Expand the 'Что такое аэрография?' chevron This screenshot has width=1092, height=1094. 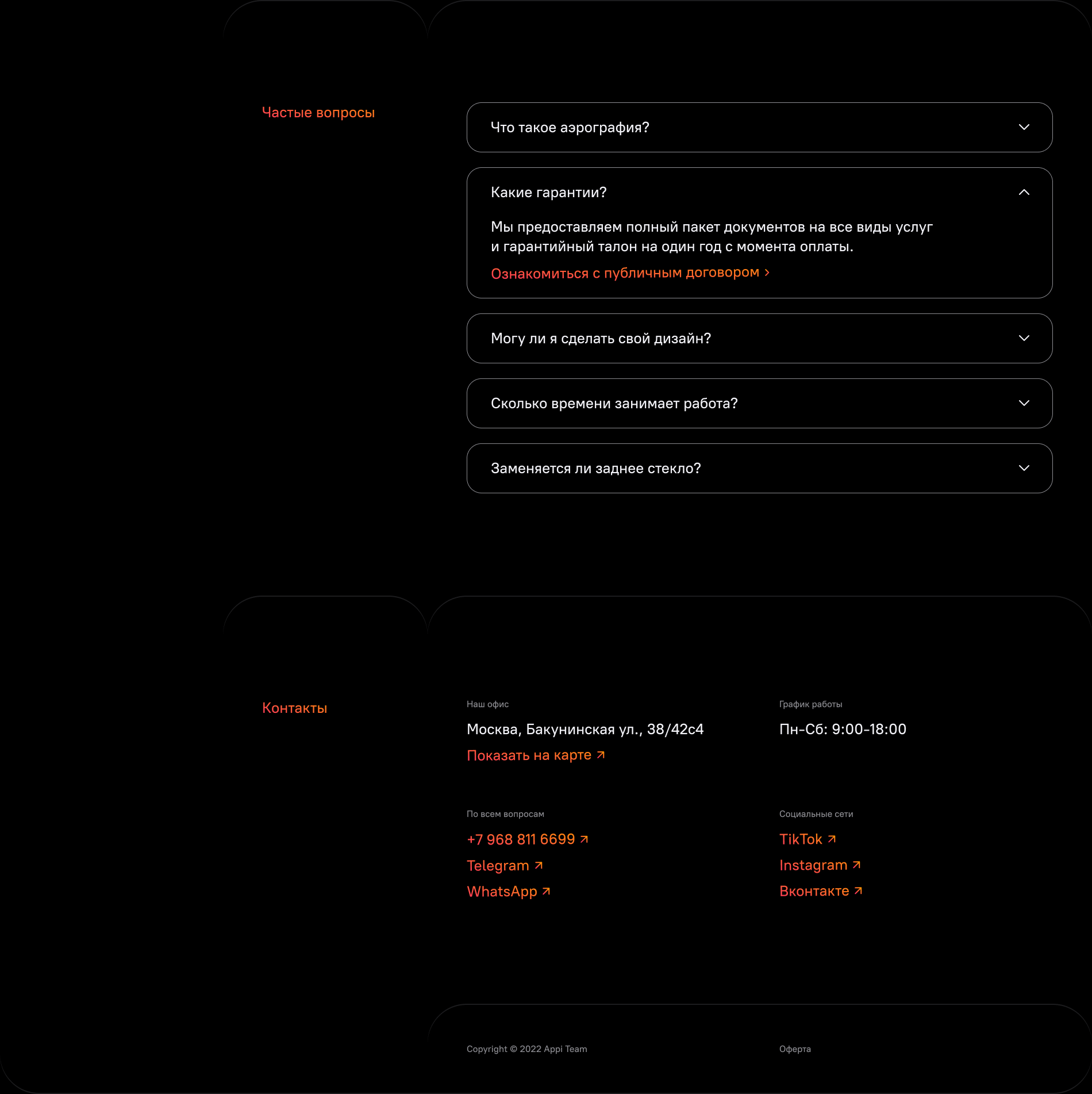1024,127
